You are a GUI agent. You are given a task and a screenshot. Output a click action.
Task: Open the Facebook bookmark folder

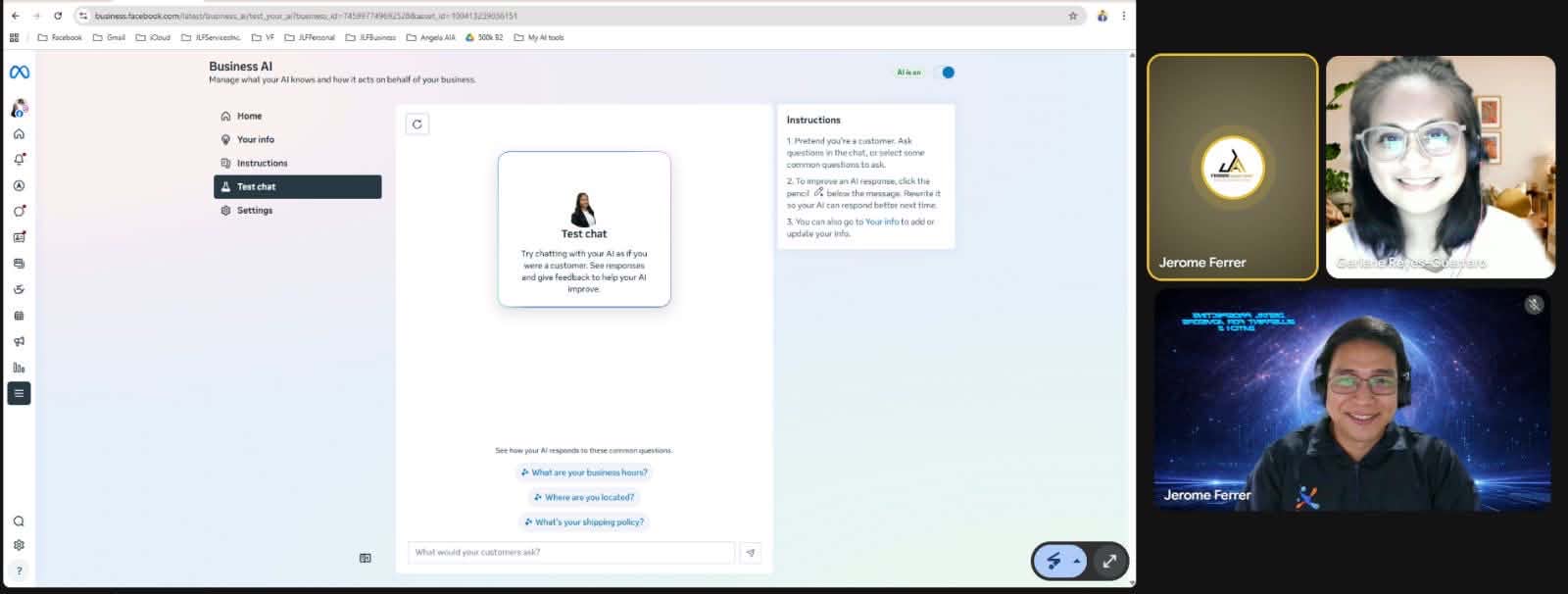[60, 37]
